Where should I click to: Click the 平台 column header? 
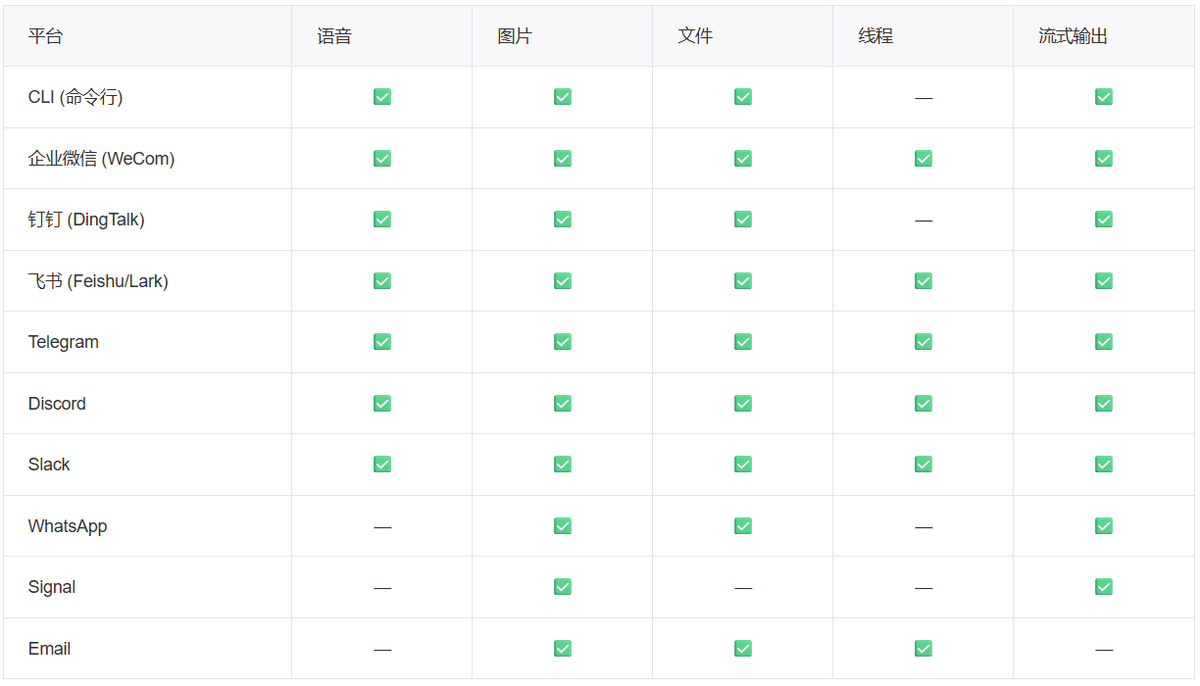click(x=45, y=36)
